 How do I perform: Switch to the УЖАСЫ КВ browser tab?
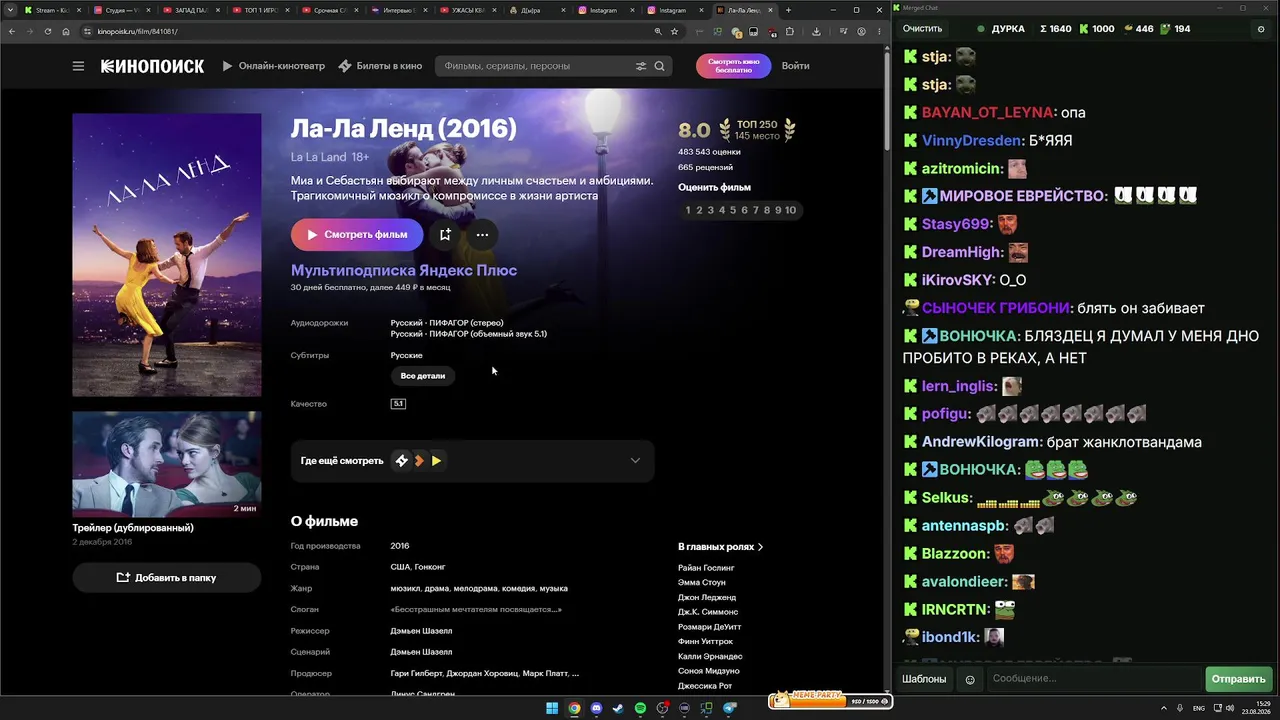[470, 10]
